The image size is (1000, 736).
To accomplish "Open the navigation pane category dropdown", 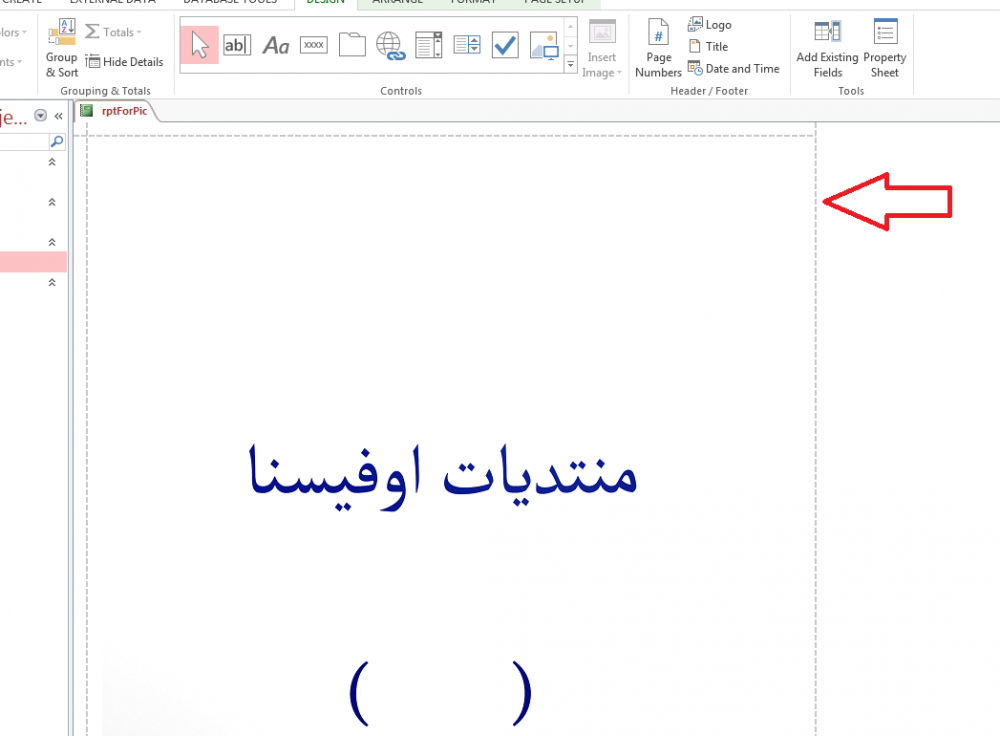I will click(40, 115).
